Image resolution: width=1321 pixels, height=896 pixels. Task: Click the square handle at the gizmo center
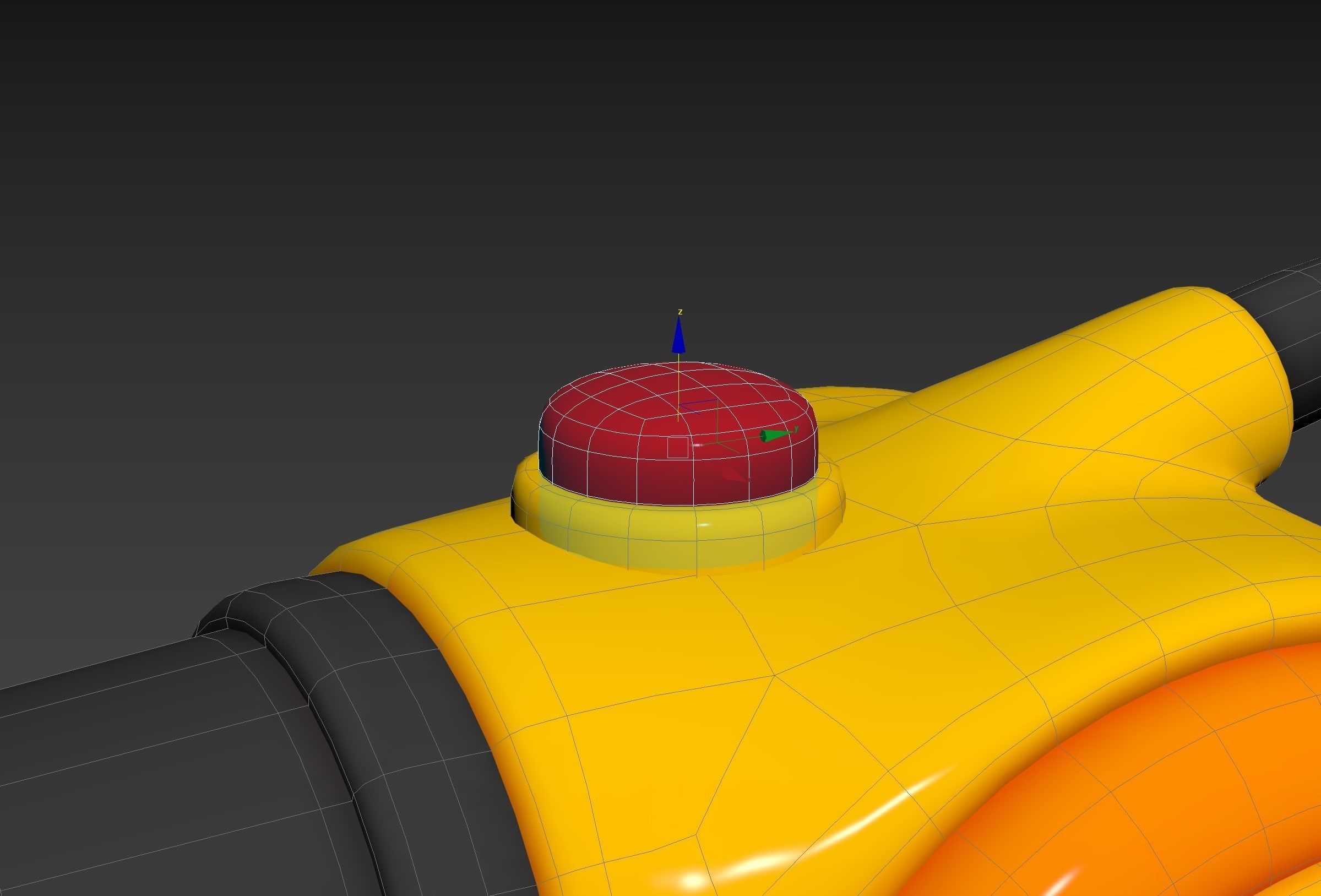click(x=677, y=447)
